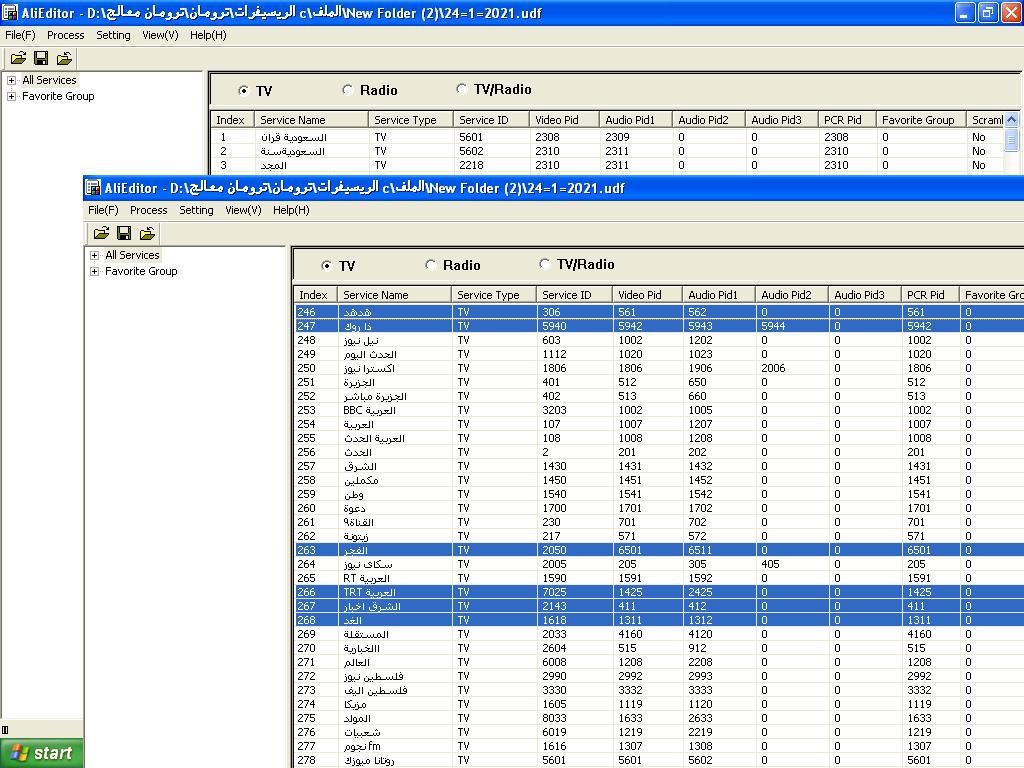This screenshot has width=1024, height=768.
Task: Click the third folder icon in front window toolbar
Action: point(147,233)
